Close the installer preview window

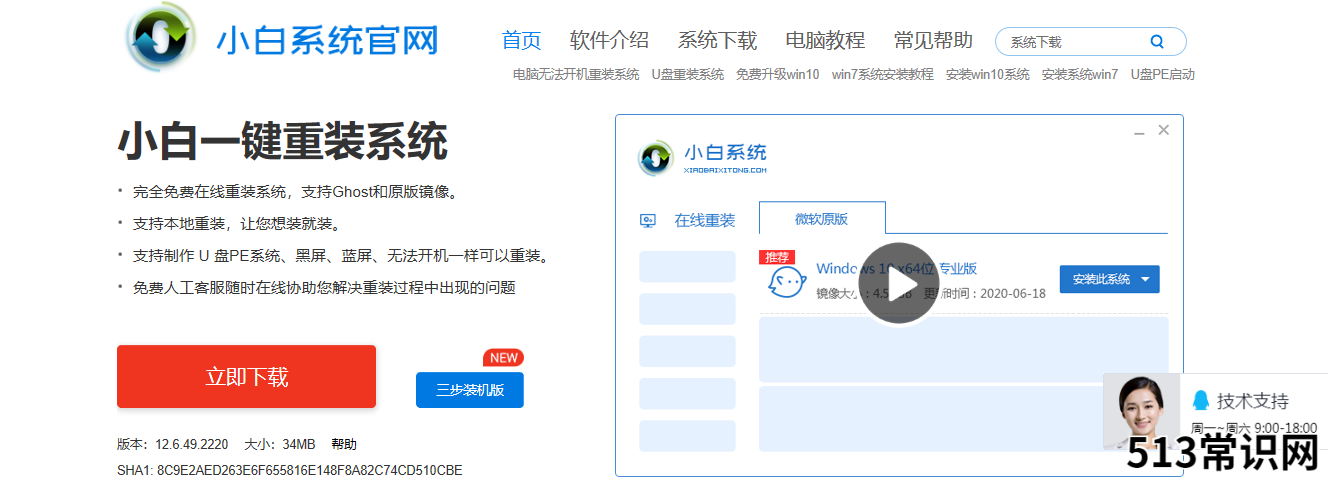coord(1163,130)
